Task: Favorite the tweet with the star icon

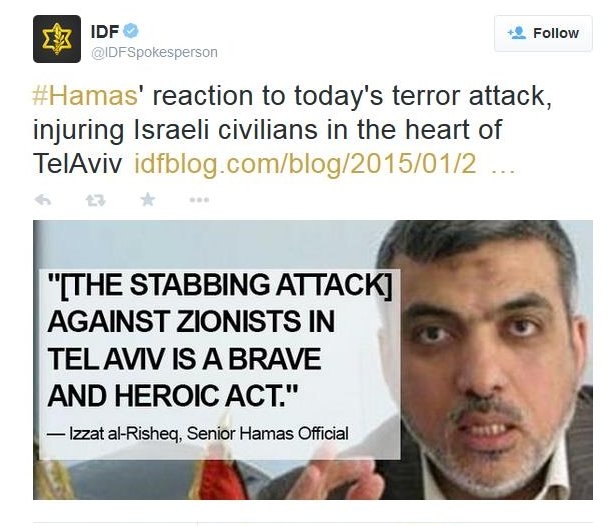Action: coord(148,199)
